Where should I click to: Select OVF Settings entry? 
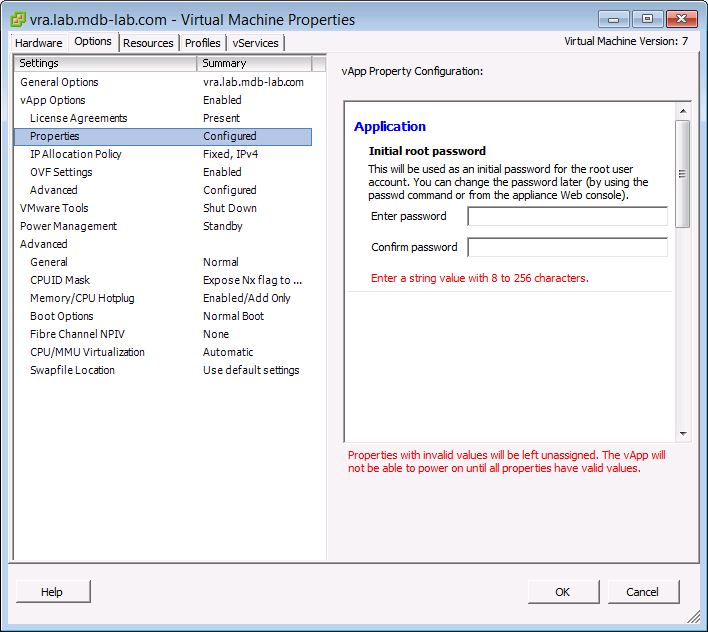60,172
